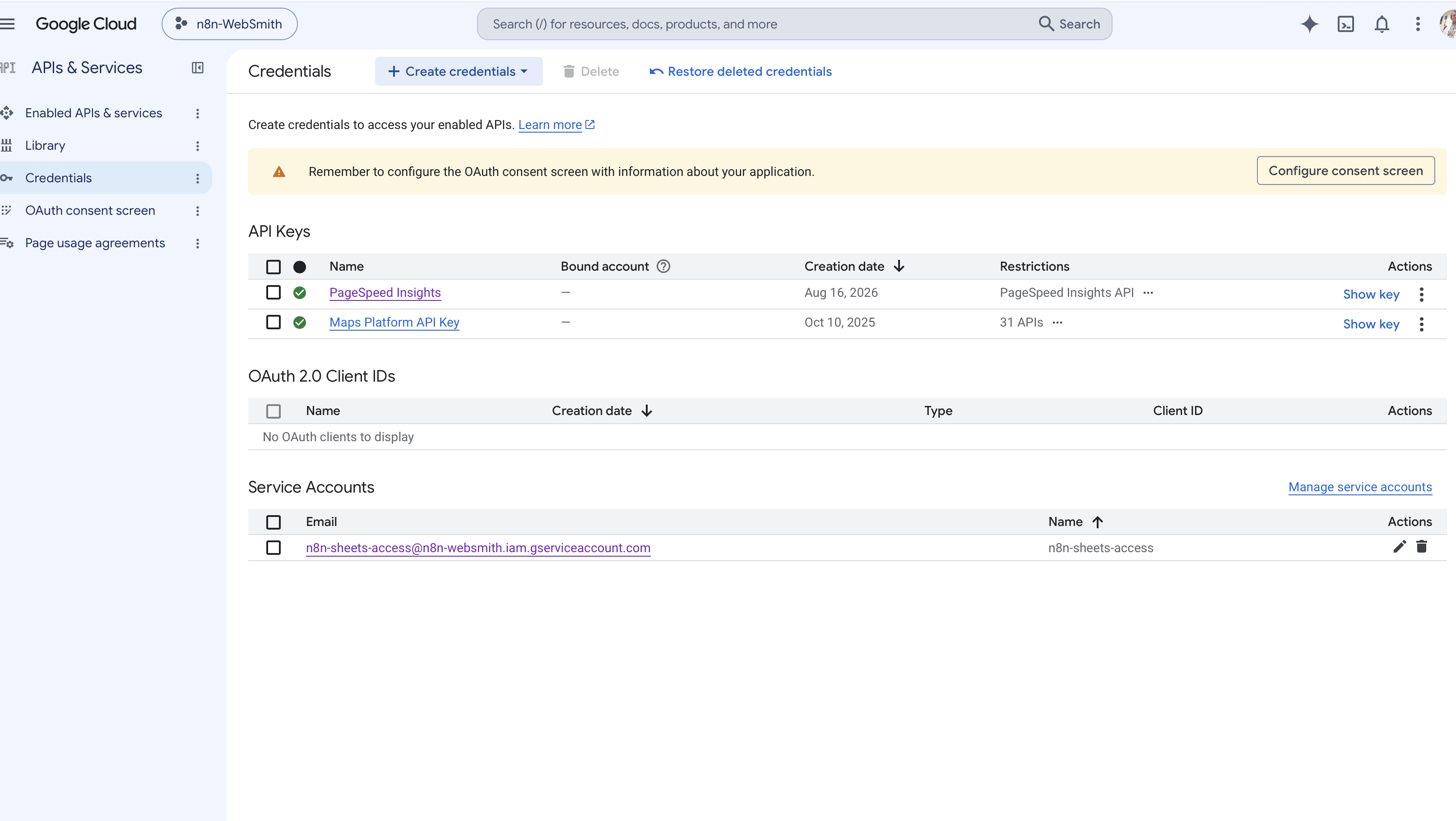Open the Library section

tap(45, 146)
